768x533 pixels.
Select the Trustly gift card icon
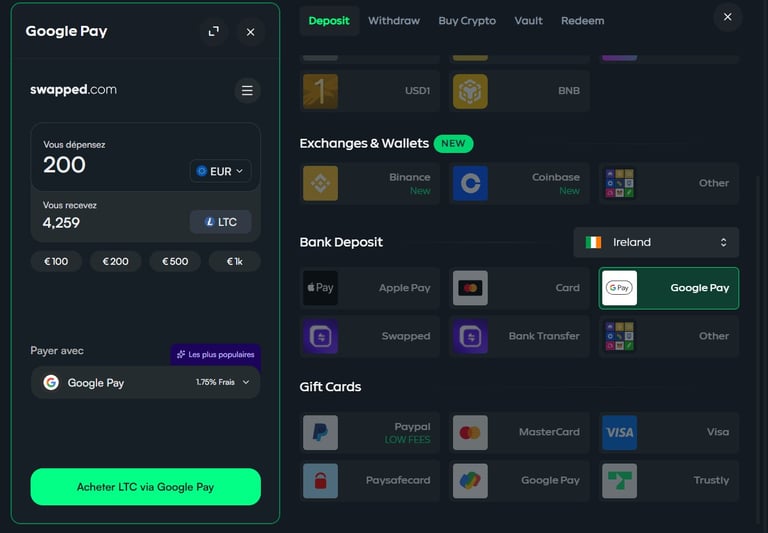tap(620, 481)
